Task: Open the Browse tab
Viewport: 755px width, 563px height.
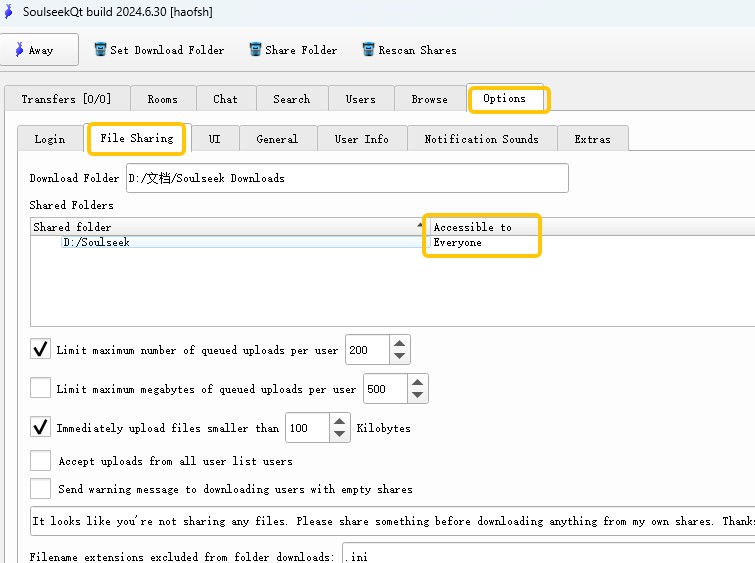Action: [x=430, y=99]
